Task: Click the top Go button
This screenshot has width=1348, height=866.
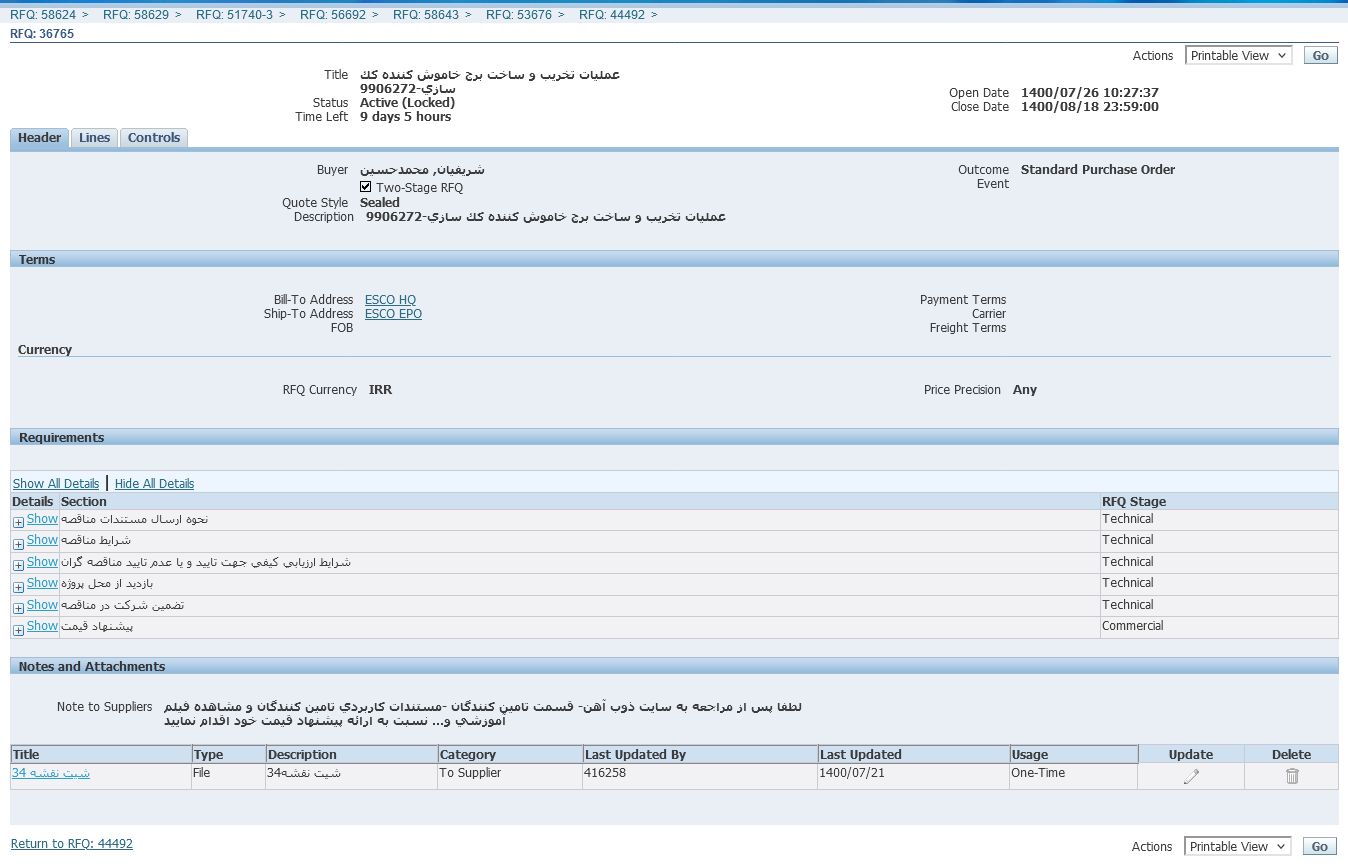Action: coord(1320,56)
